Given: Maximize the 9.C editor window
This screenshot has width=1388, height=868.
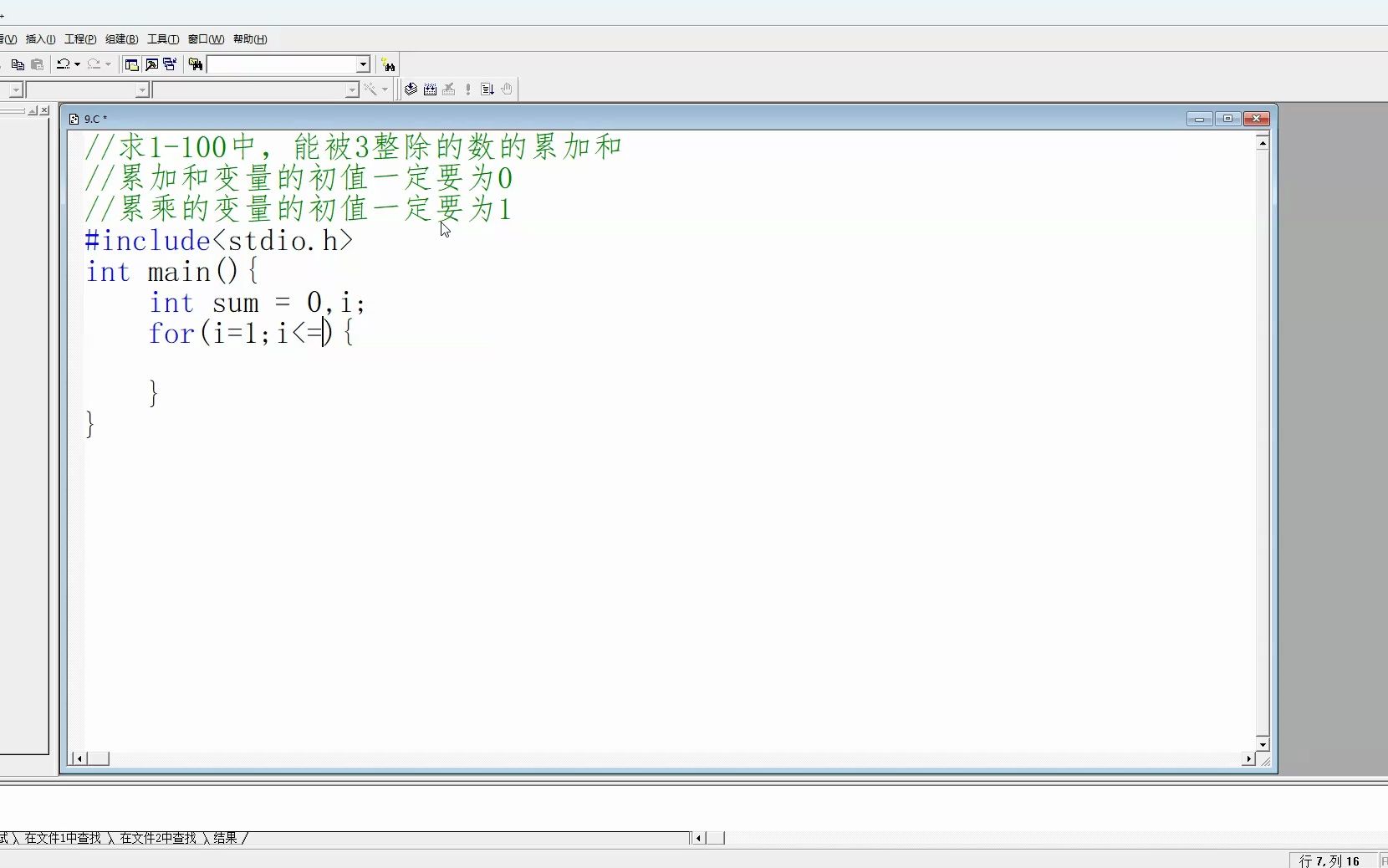Looking at the screenshot, I should 1228,119.
